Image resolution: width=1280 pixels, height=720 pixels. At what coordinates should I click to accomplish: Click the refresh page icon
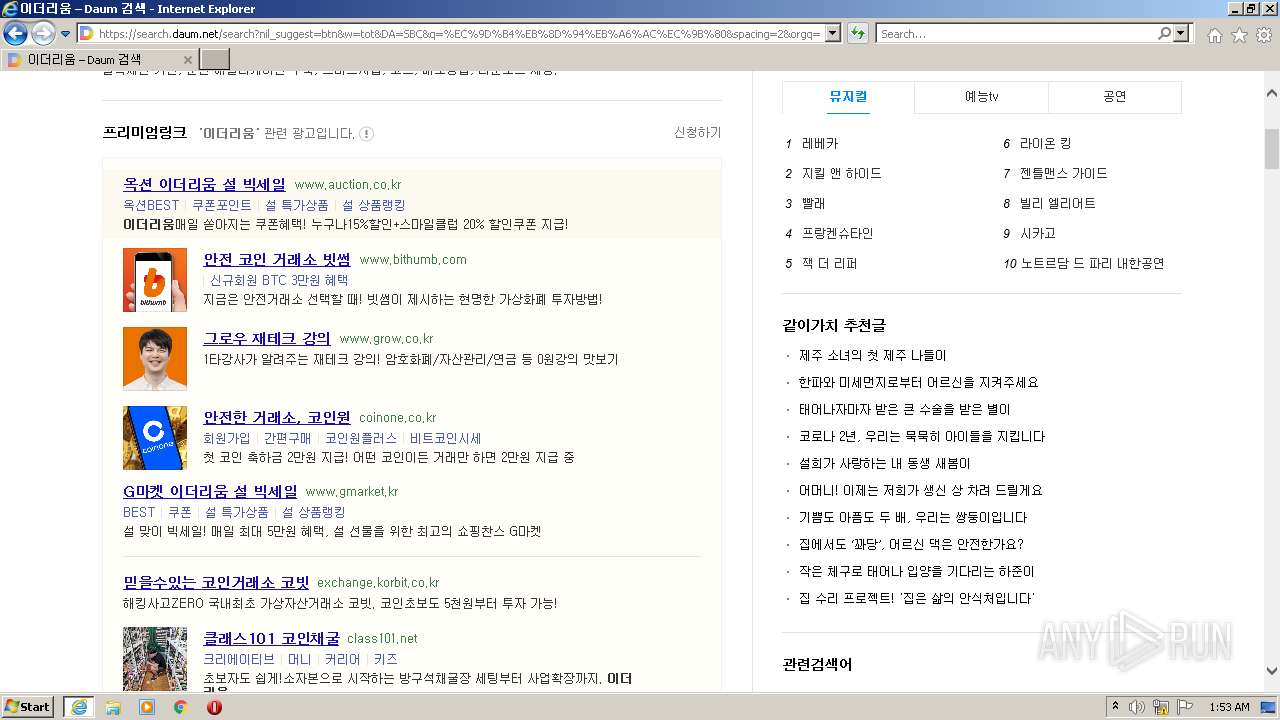(857, 33)
